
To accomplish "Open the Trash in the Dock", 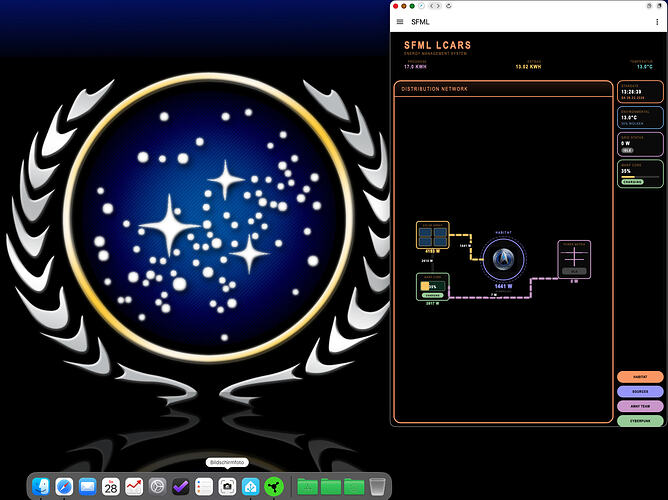I will 377,486.
